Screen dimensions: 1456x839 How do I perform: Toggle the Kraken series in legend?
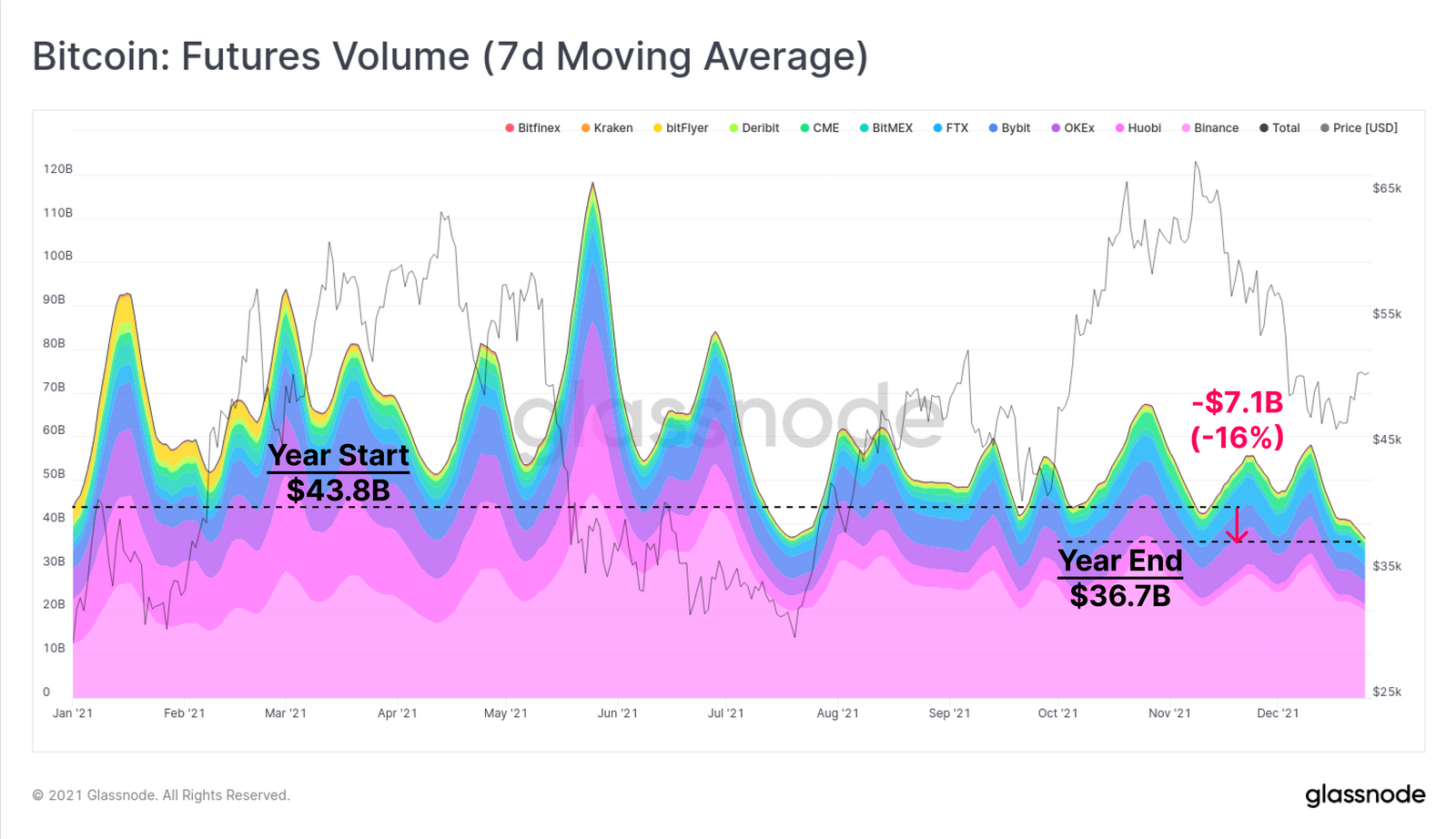pyautogui.click(x=606, y=128)
